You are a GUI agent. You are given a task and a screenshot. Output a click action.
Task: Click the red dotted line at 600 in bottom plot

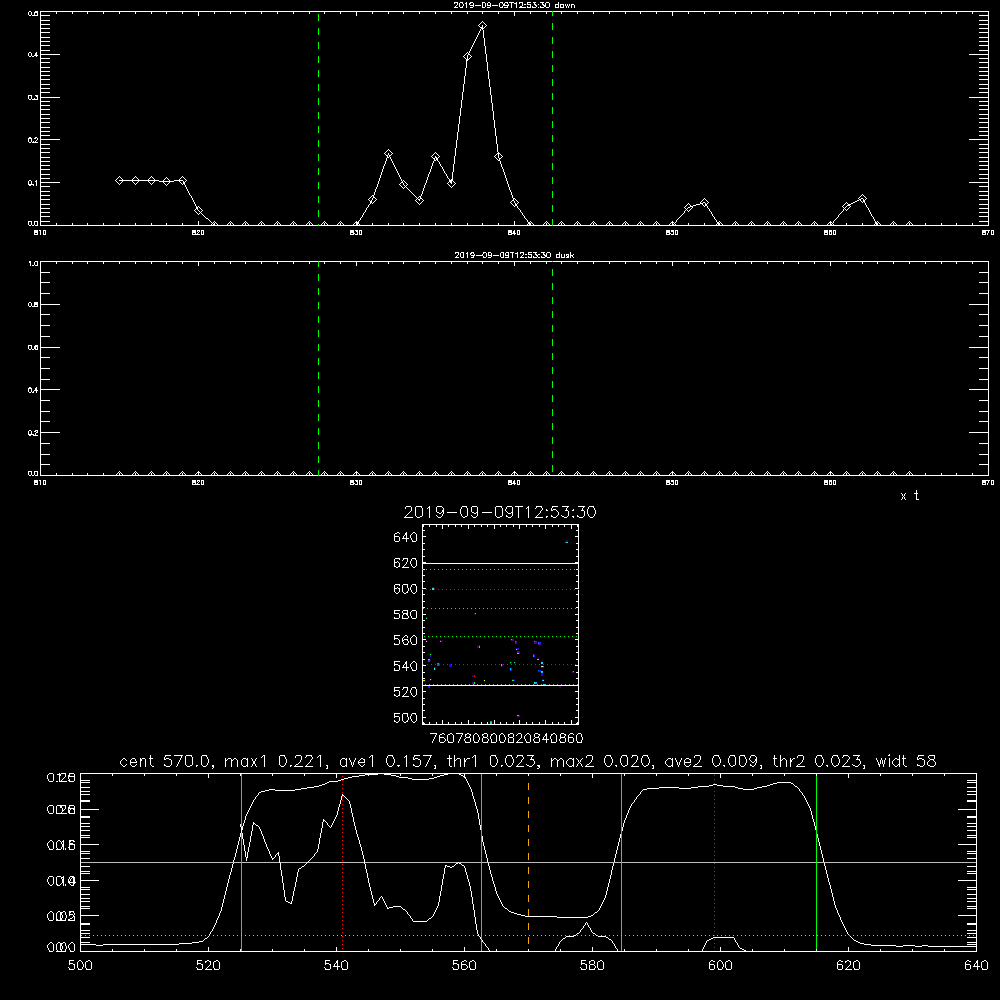click(x=714, y=862)
